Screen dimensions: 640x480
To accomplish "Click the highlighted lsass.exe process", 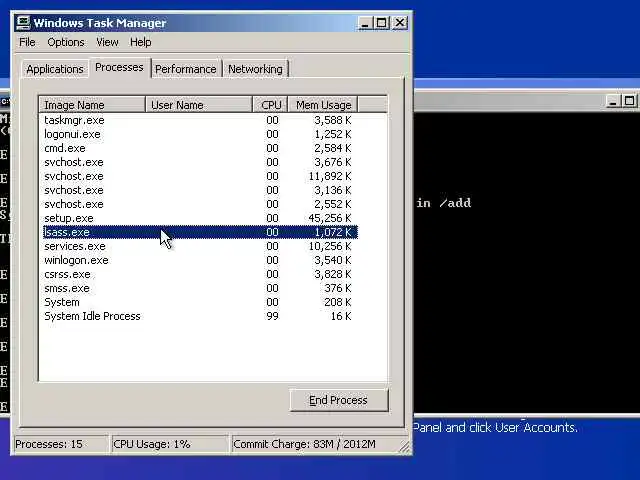I will 200,232.
